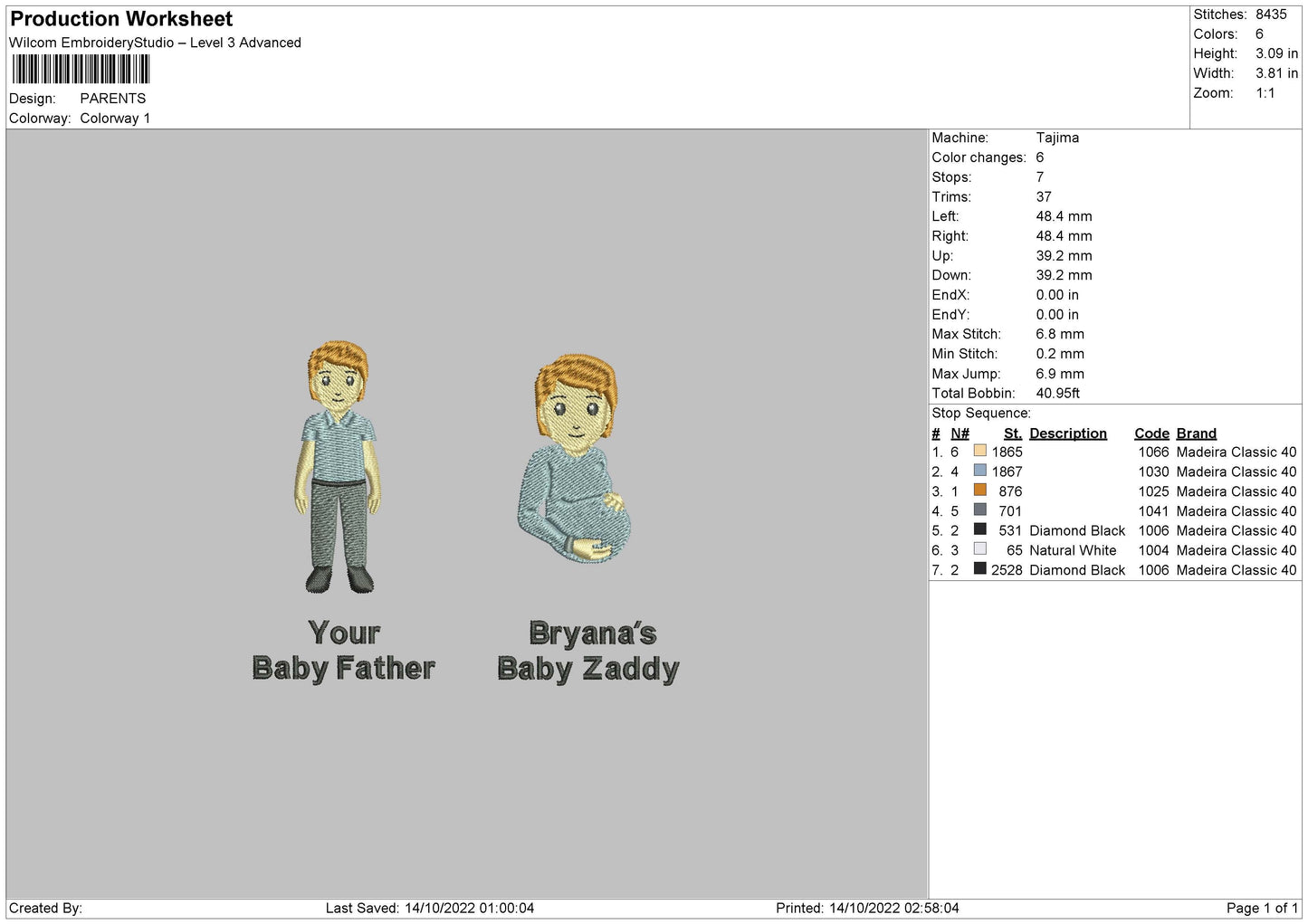Click the Trims value 37
Image resolution: width=1308 pixels, height=924 pixels.
click(x=1044, y=196)
